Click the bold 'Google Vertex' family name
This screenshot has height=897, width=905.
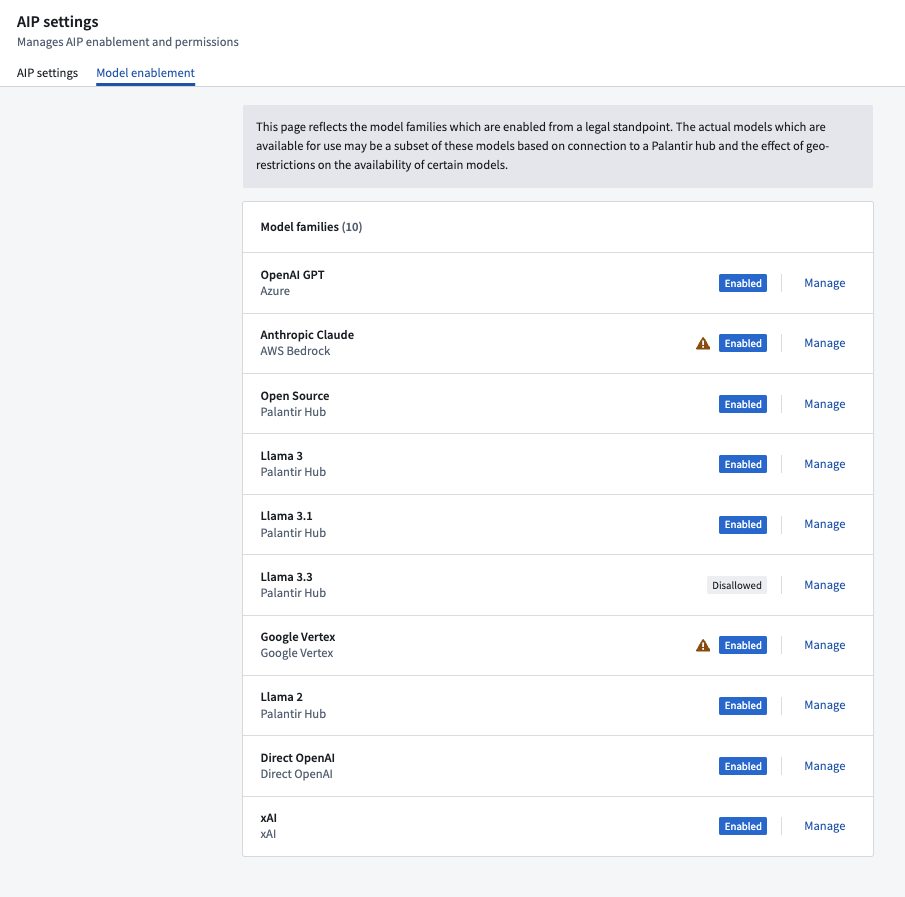(298, 637)
